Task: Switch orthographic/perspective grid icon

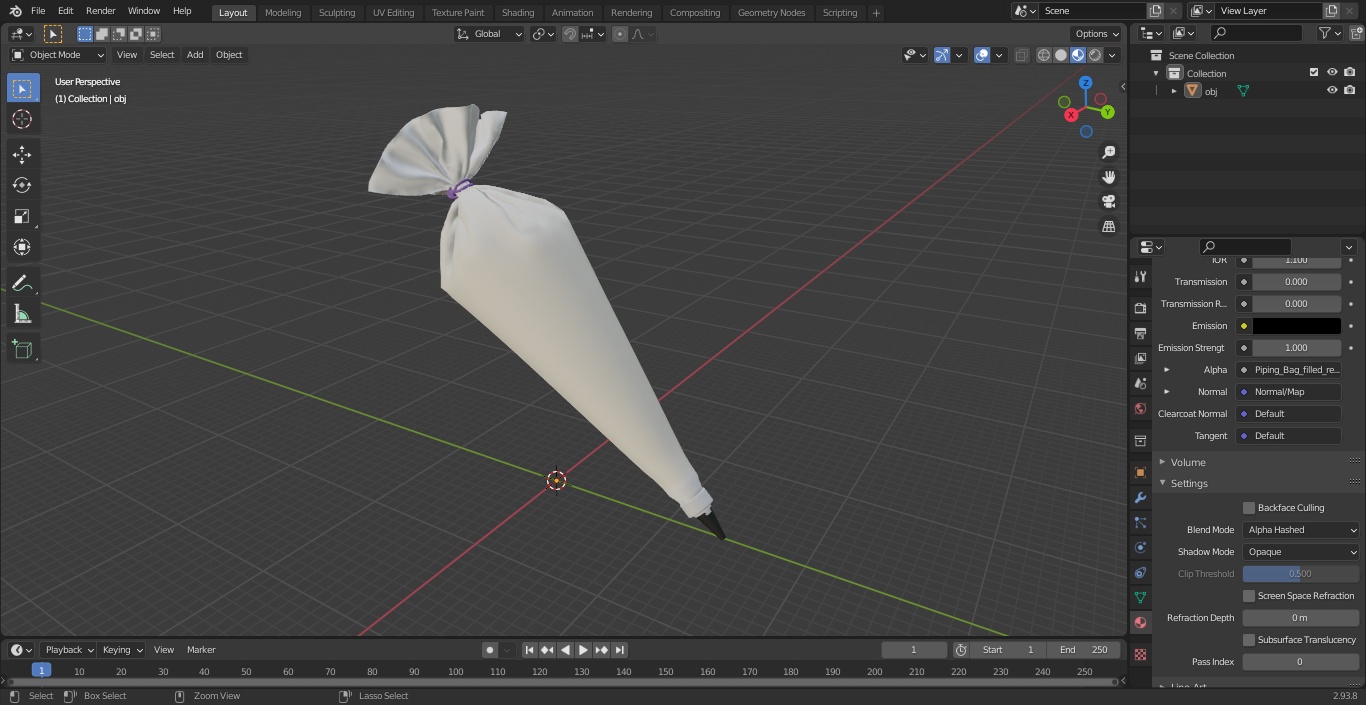Action: [1108, 227]
